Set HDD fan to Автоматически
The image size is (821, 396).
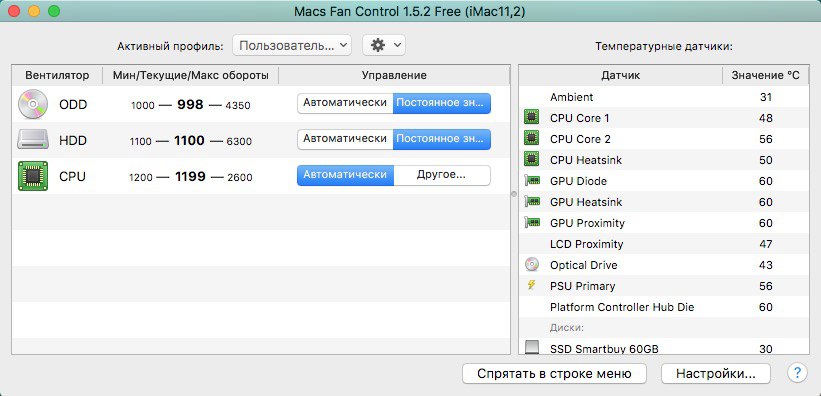345,139
